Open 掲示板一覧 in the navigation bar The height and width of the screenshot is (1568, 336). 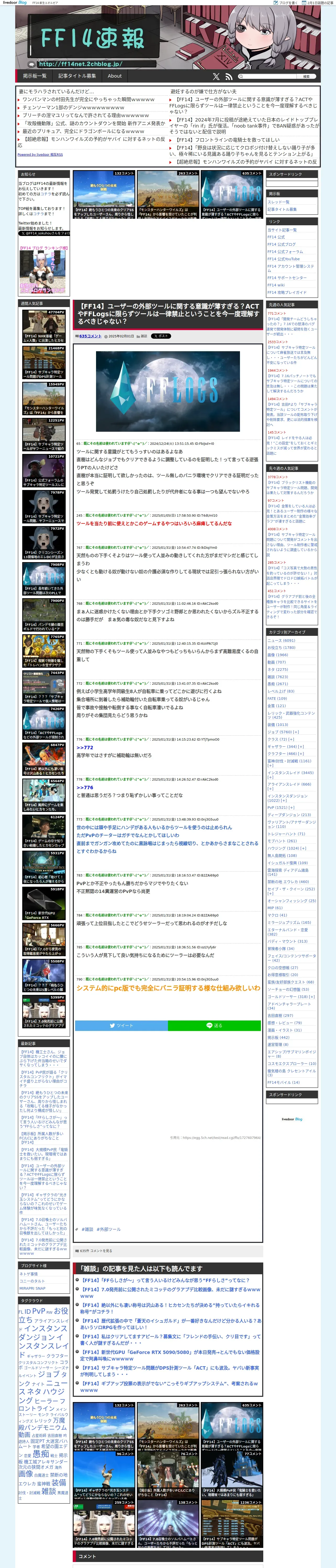[35, 76]
